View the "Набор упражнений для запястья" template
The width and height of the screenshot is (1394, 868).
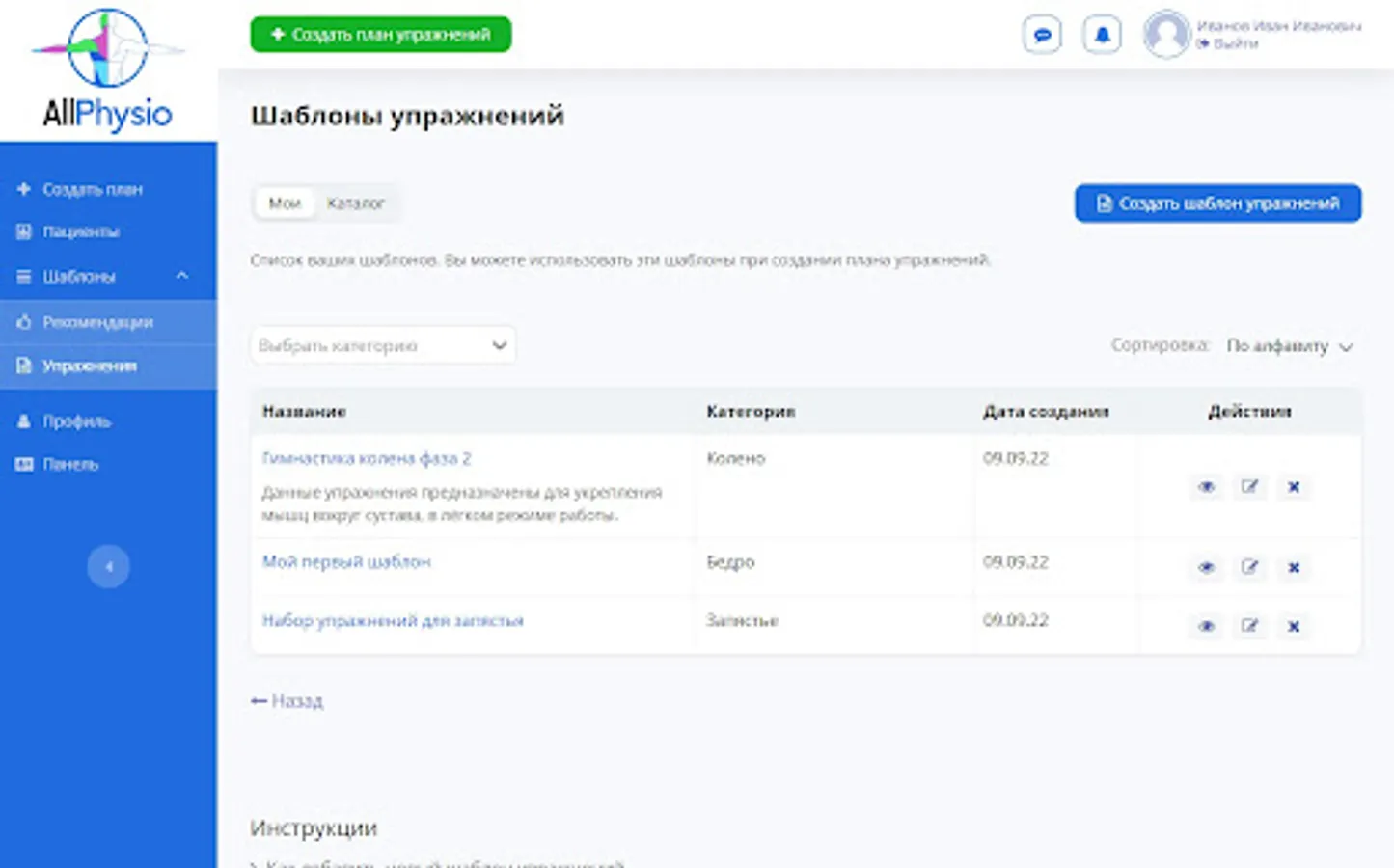[1206, 626]
